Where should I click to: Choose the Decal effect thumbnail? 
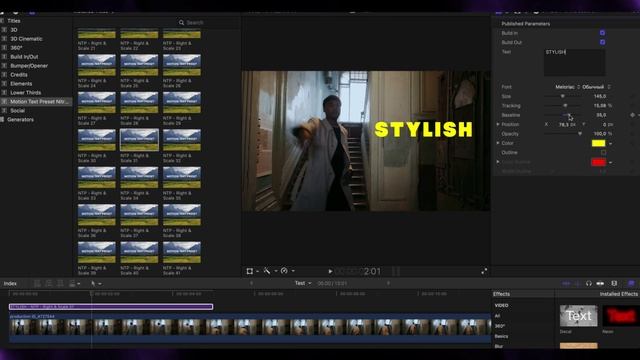(578, 316)
